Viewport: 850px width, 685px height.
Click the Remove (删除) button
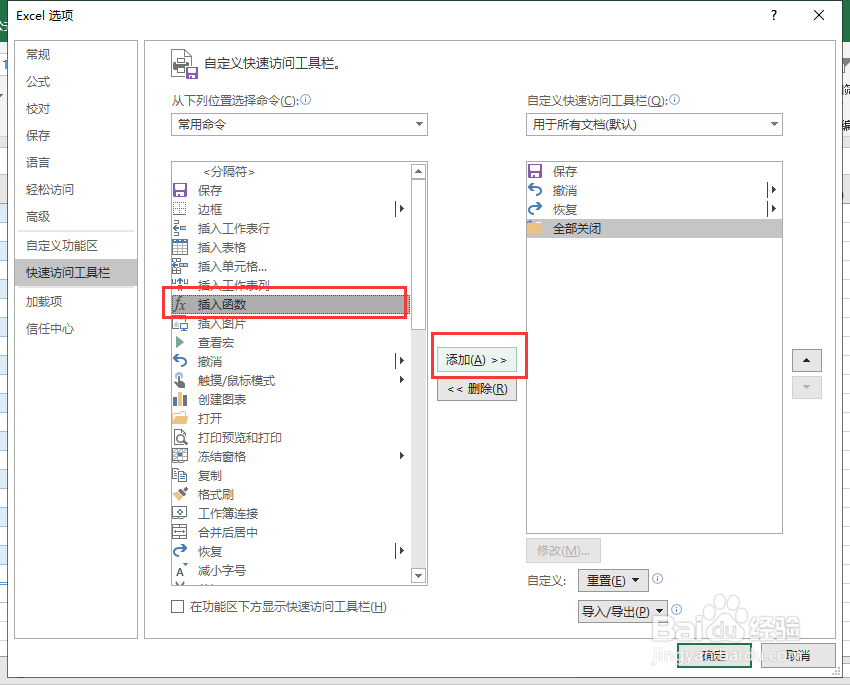477,389
